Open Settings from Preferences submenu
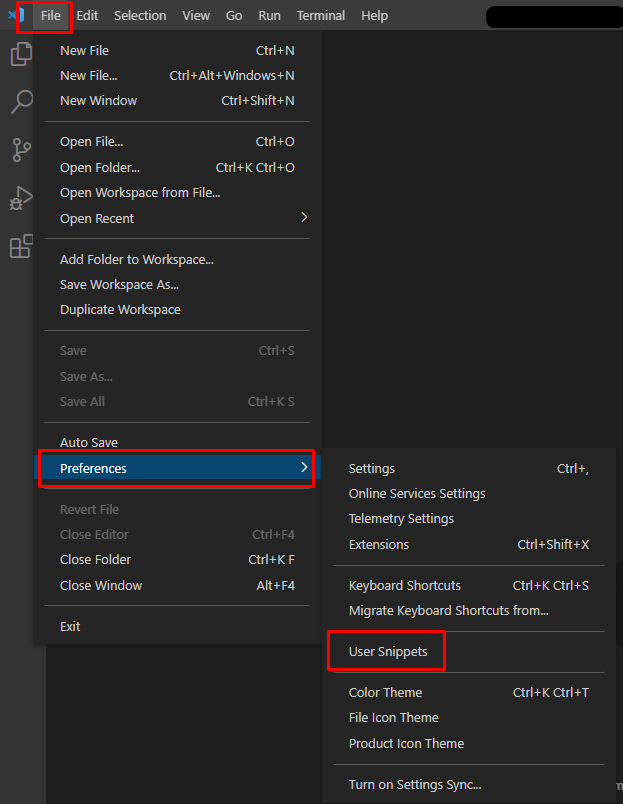 point(469,469)
